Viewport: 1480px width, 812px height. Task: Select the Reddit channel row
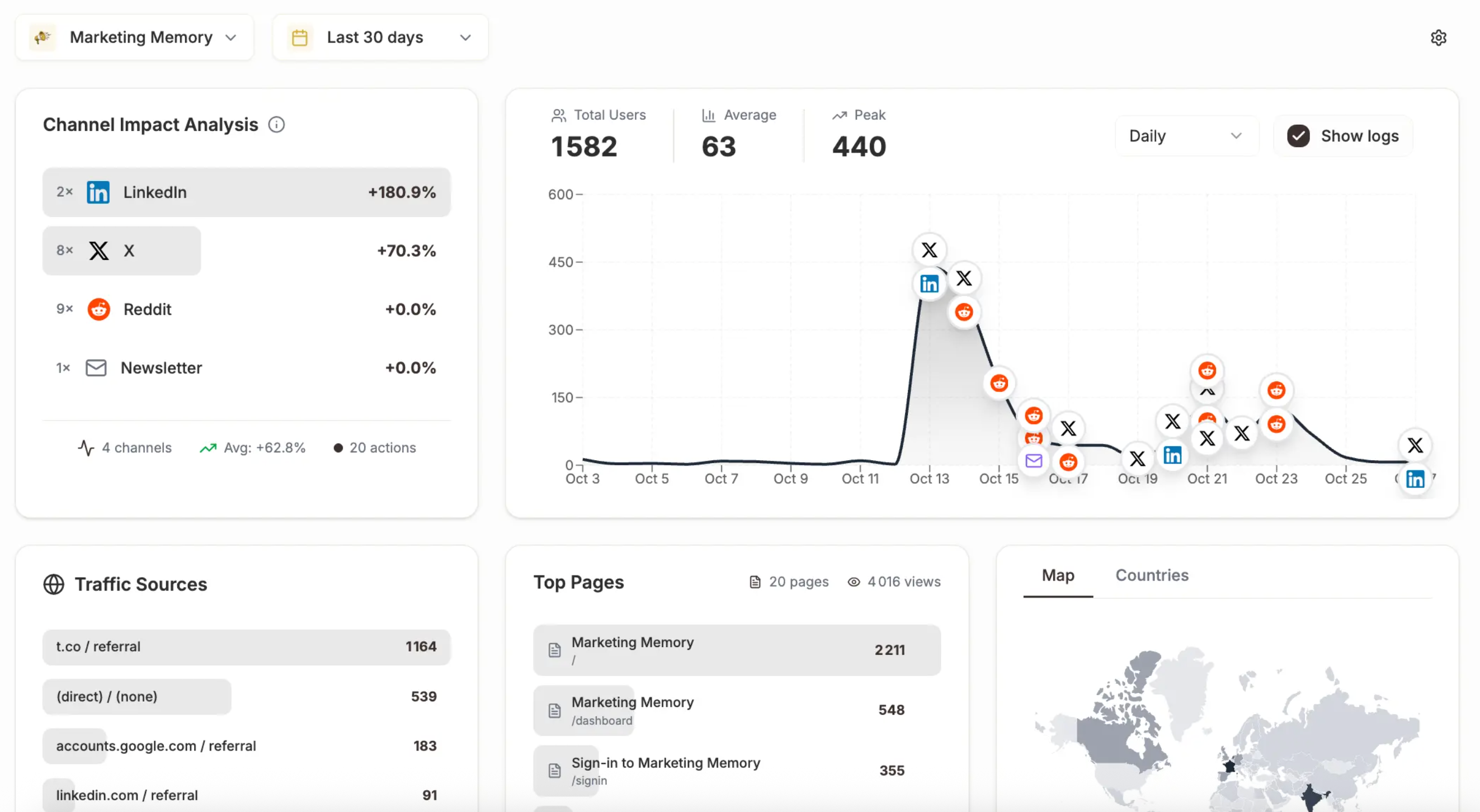click(247, 309)
